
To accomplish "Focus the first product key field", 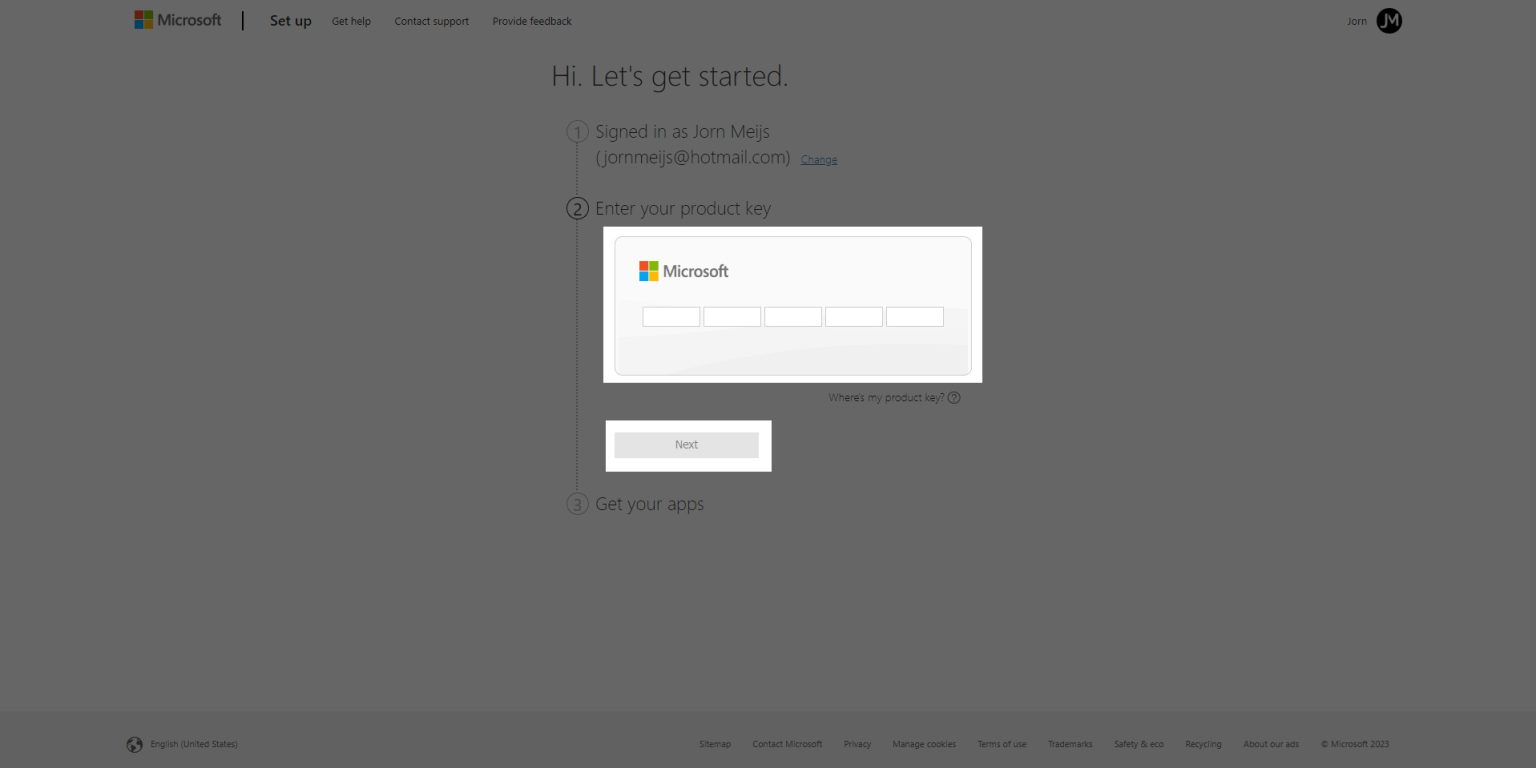I will click(671, 317).
